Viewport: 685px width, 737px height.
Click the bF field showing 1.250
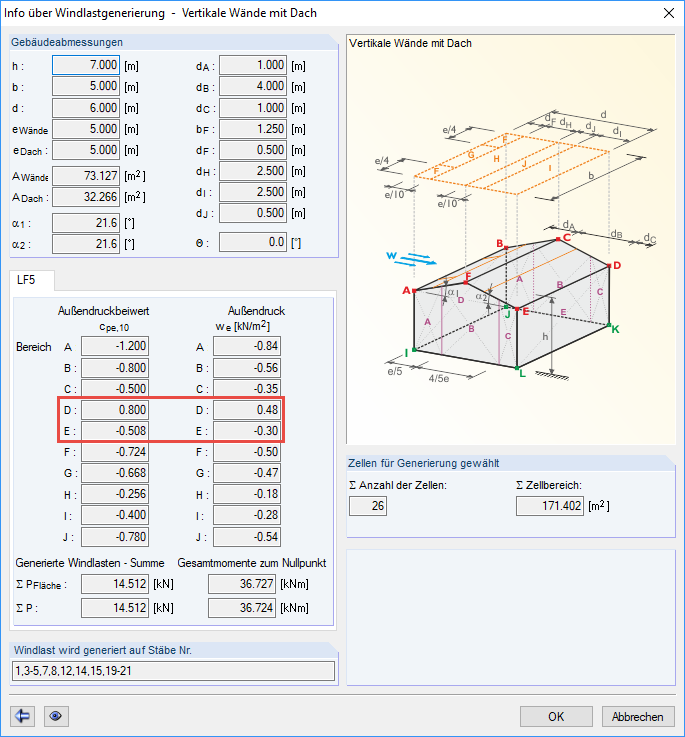(x=253, y=129)
